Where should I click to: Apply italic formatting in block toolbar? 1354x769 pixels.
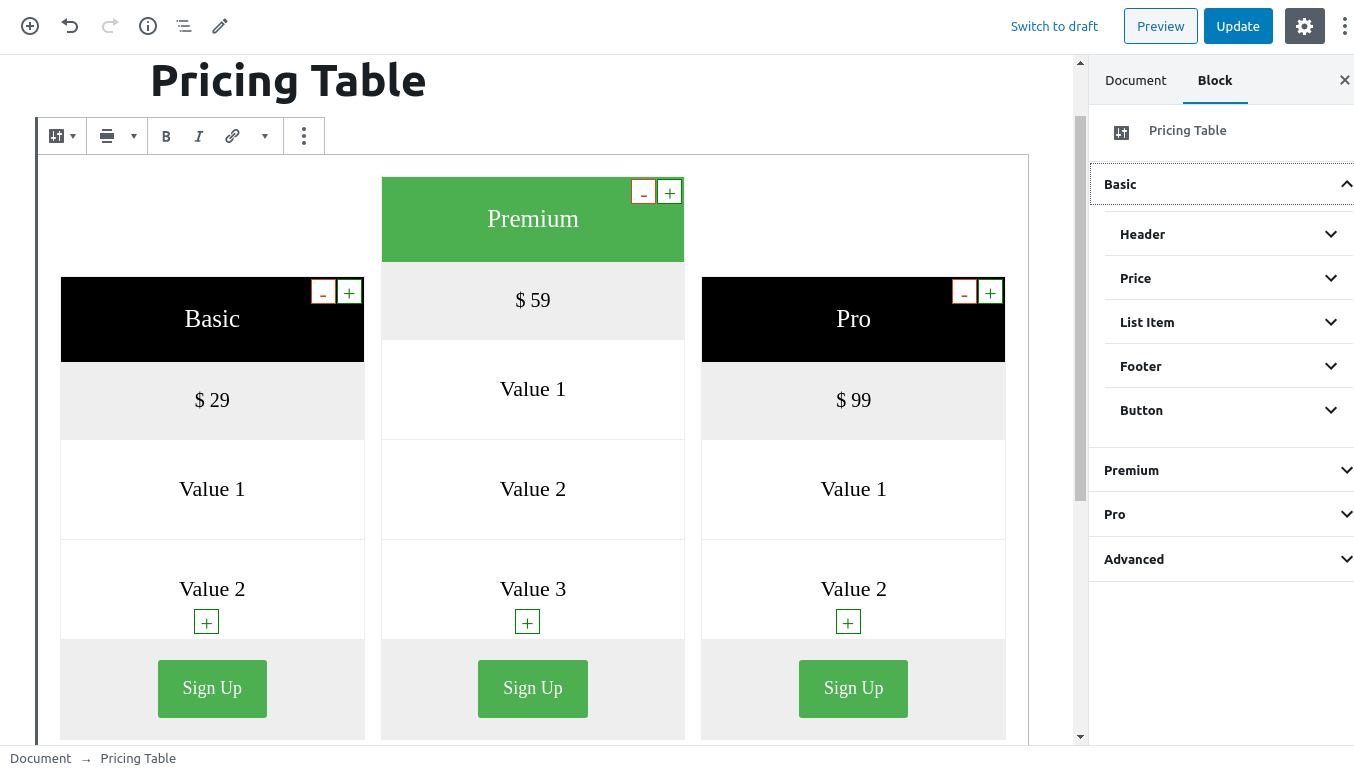point(199,136)
